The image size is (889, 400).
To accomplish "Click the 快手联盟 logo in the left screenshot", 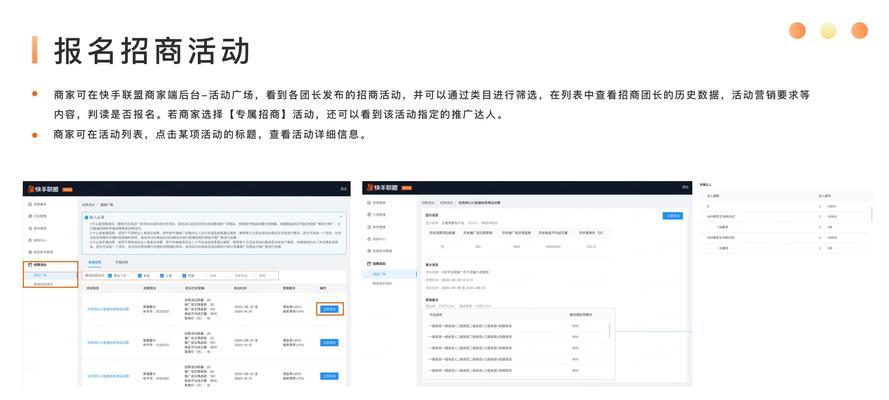I will [45, 189].
